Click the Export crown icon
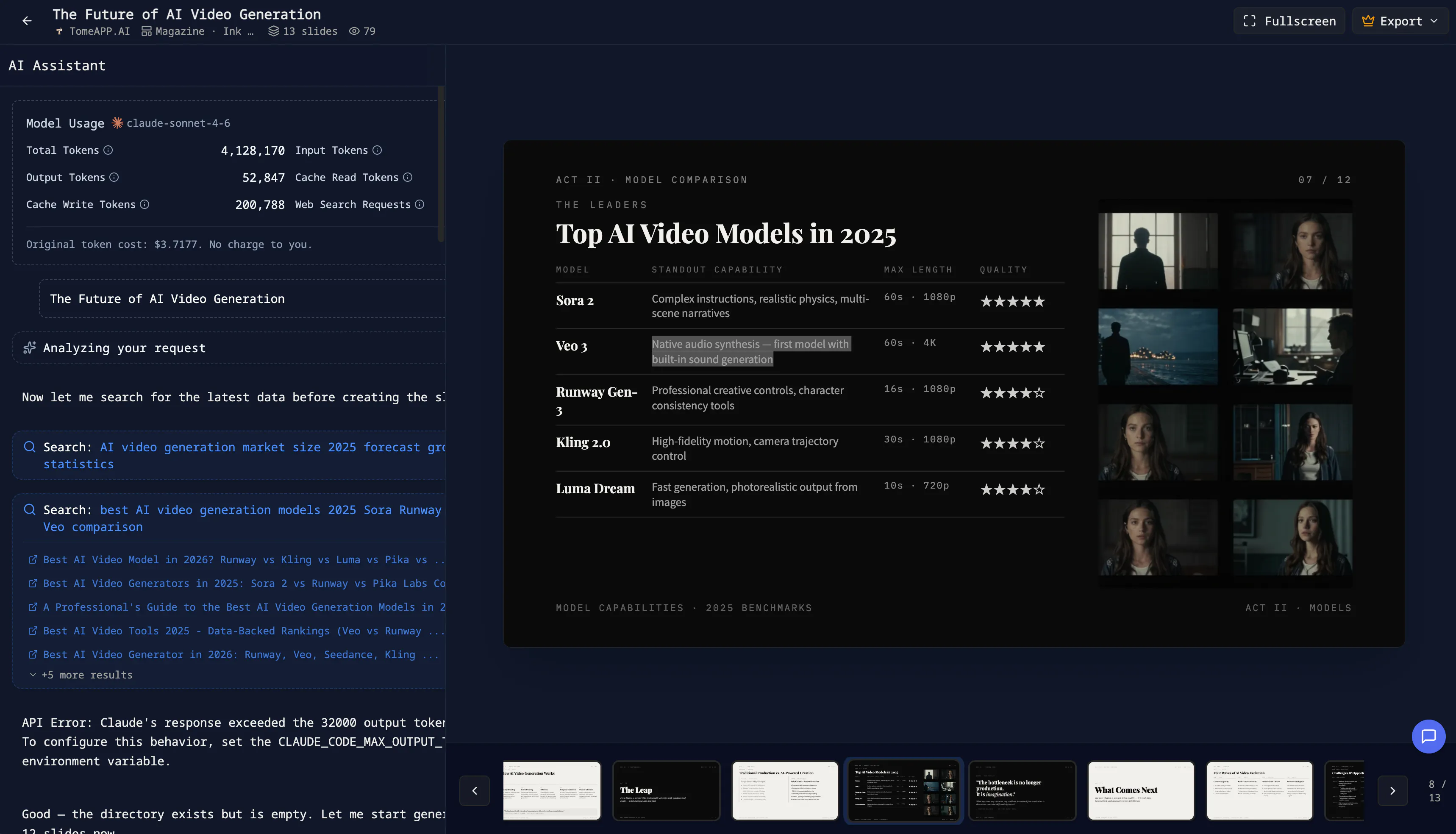This screenshot has width=1456, height=834. pyautogui.click(x=1368, y=21)
